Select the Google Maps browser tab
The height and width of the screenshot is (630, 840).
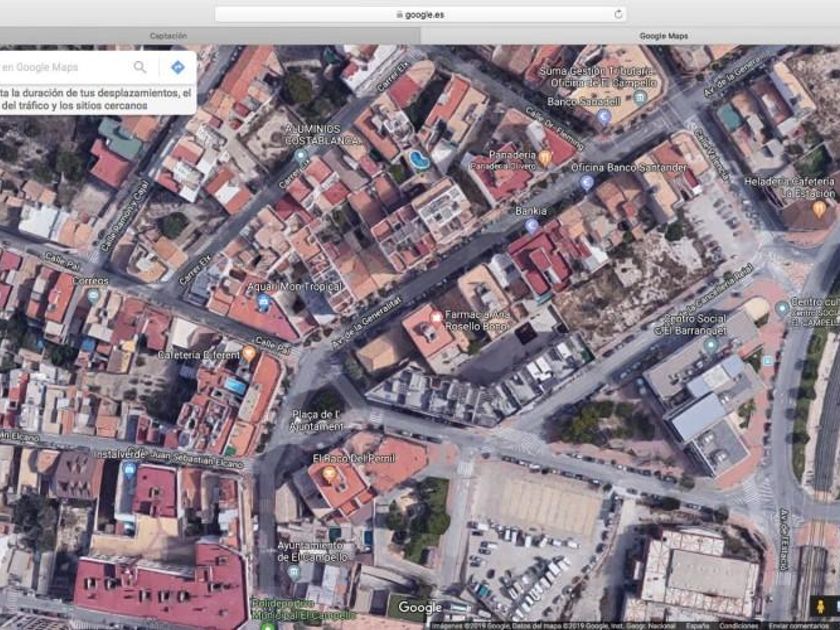pos(663,36)
